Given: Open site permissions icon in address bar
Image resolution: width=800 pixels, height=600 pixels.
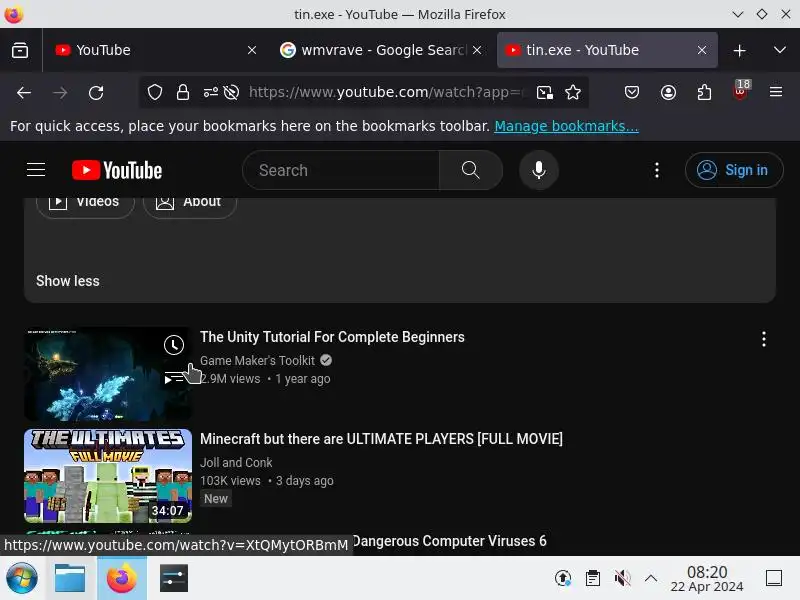Looking at the screenshot, I should click(x=210, y=92).
